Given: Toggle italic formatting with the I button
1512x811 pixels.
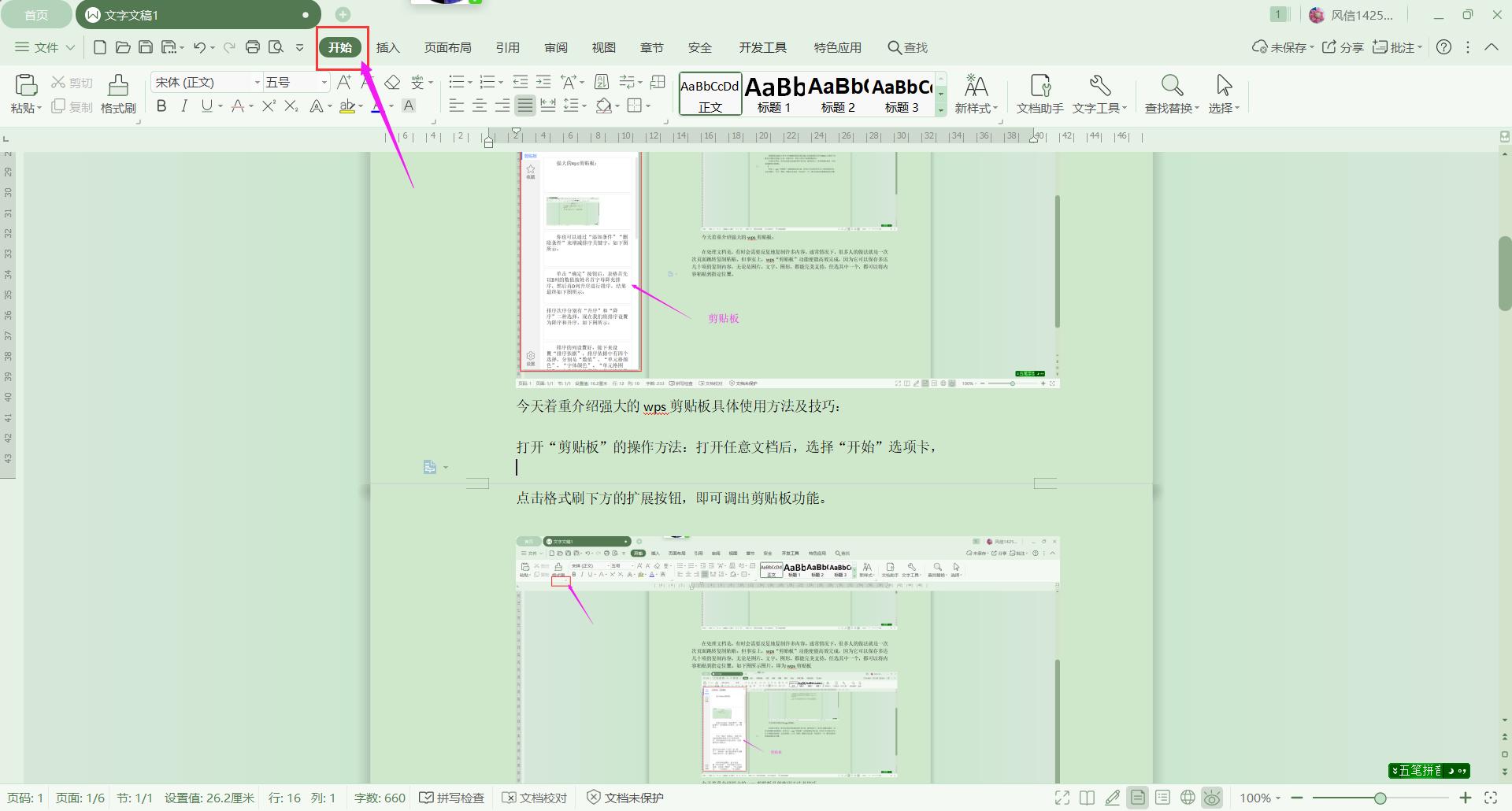Looking at the screenshot, I should [184, 106].
